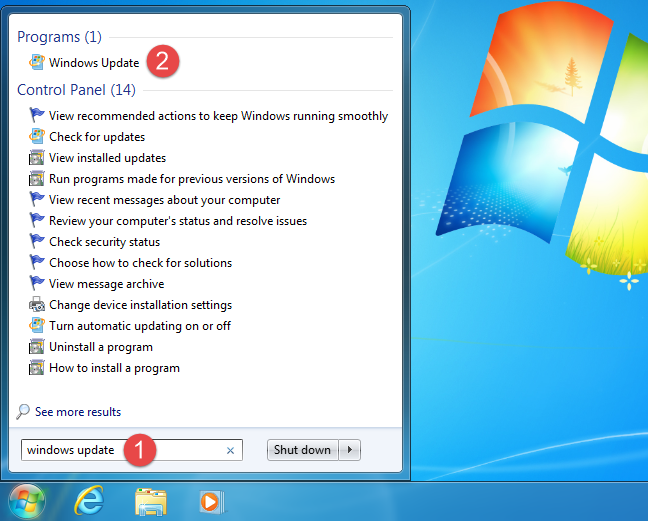Click the Control Panel (14) group header
Image resolution: width=648 pixels, height=521 pixels.
click(76, 90)
